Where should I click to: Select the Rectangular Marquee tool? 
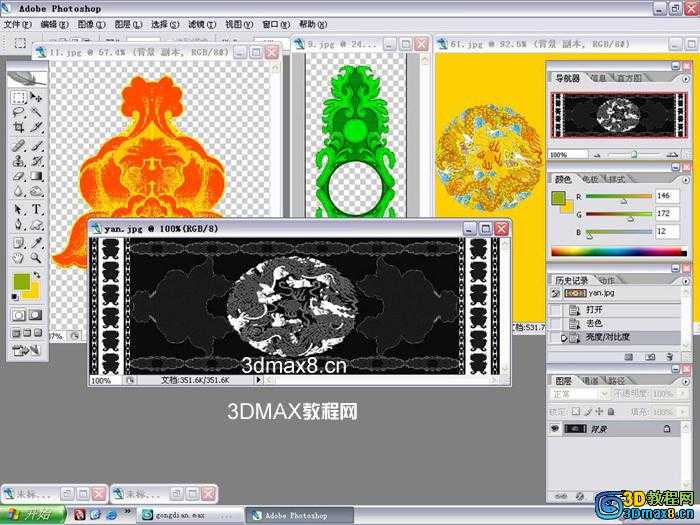[18, 97]
